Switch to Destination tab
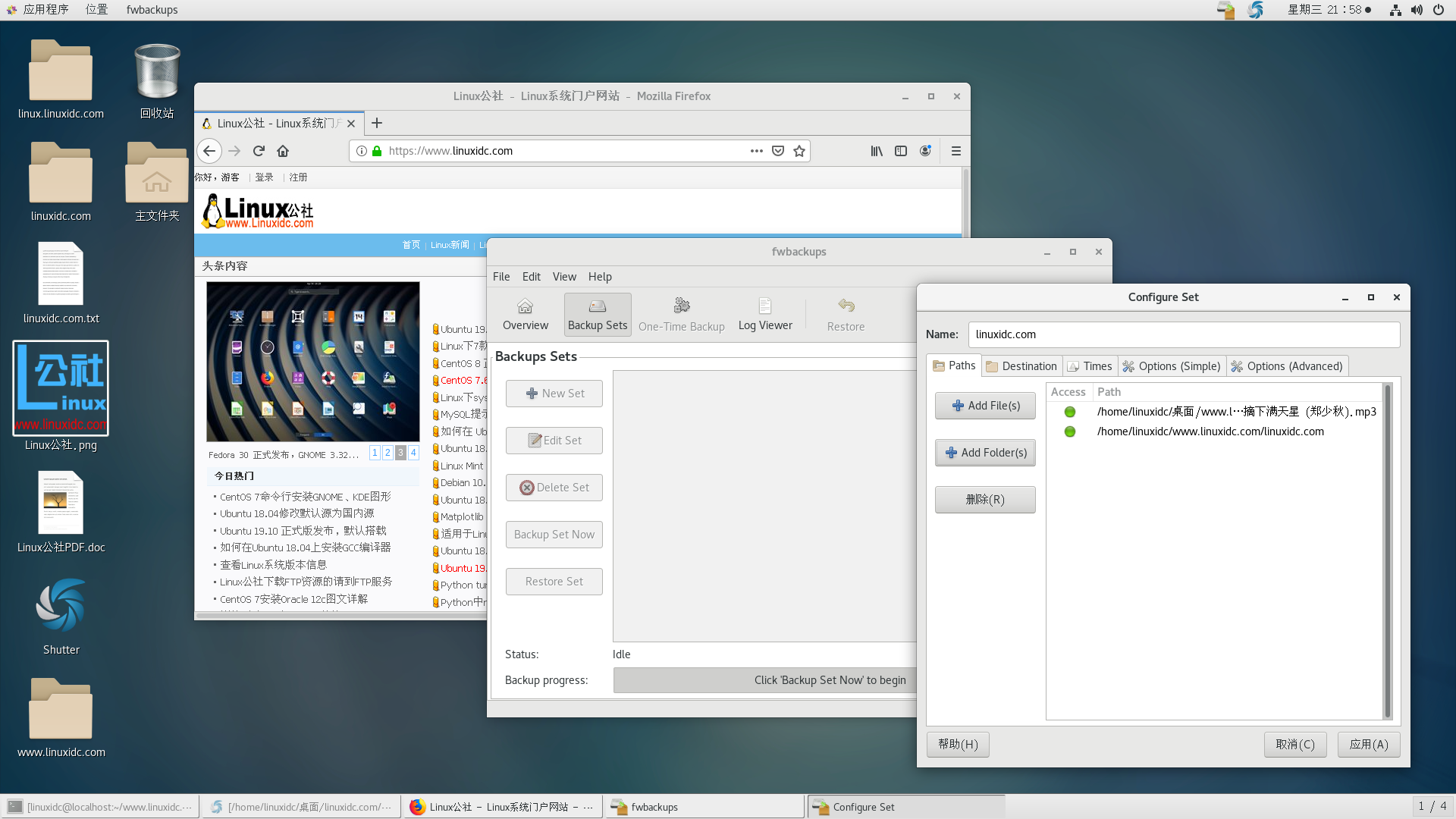The width and height of the screenshot is (1456, 819). [x=1021, y=366]
